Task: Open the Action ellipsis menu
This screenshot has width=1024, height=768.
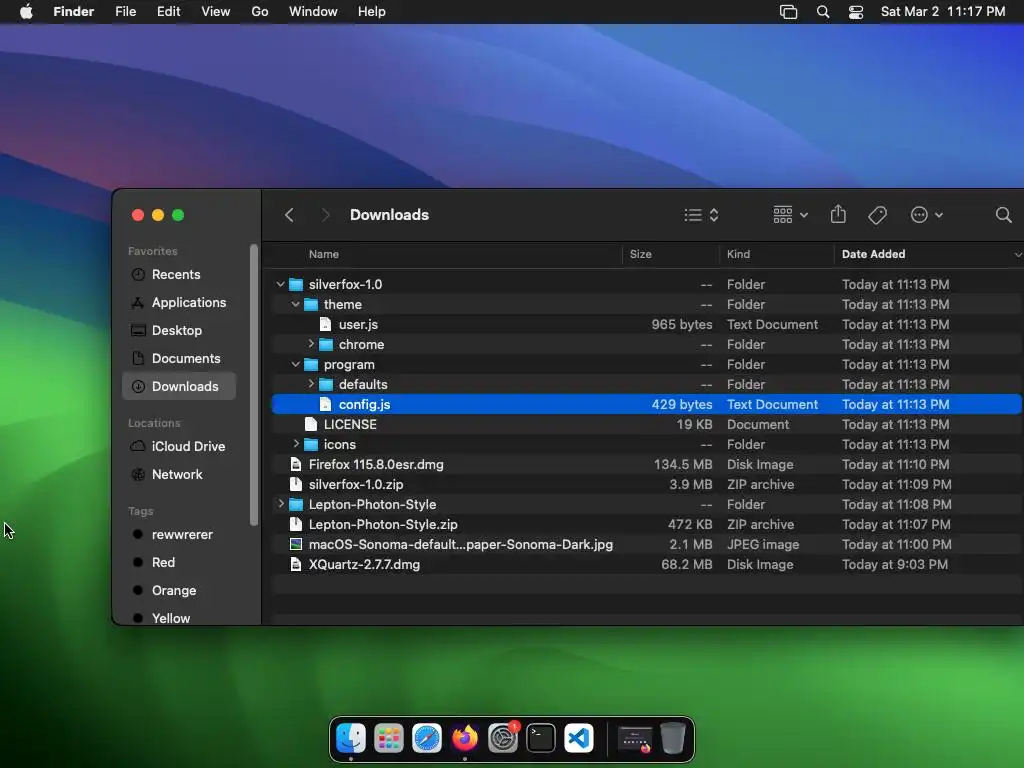Action: 926,215
